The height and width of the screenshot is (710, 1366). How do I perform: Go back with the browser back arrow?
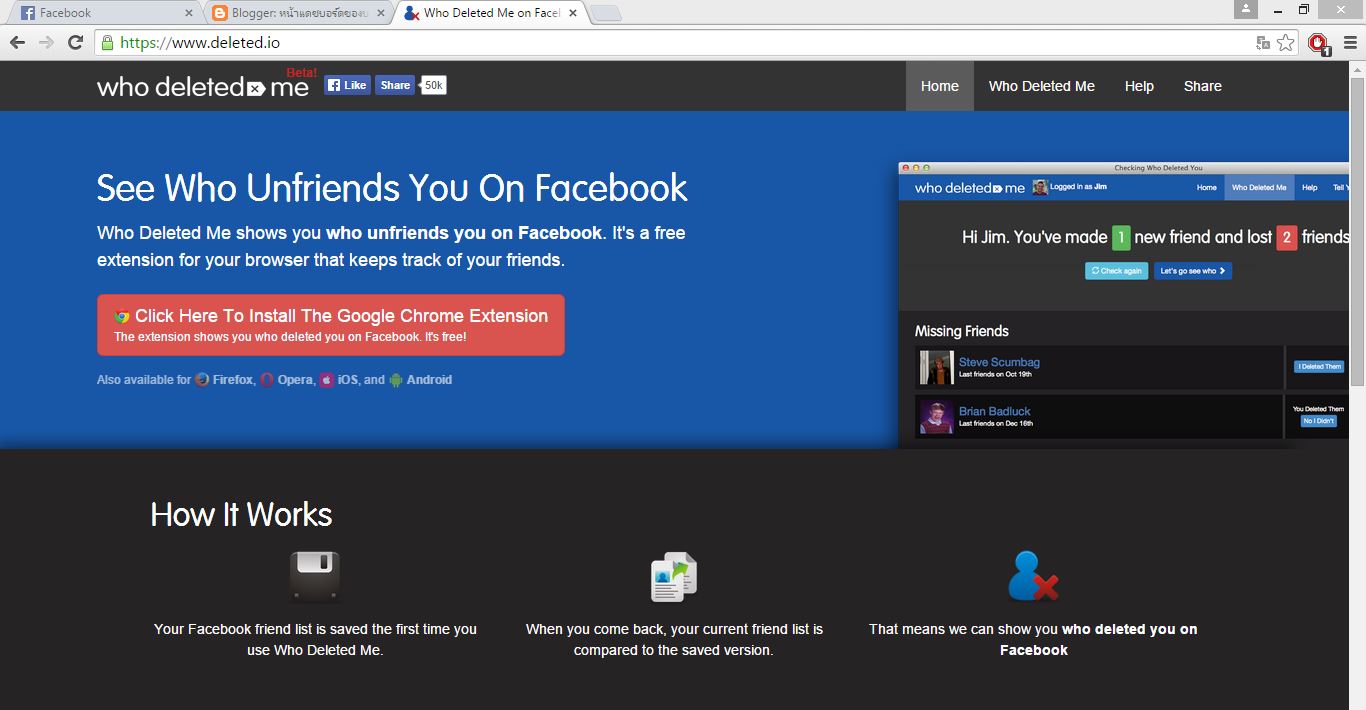tap(17, 43)
